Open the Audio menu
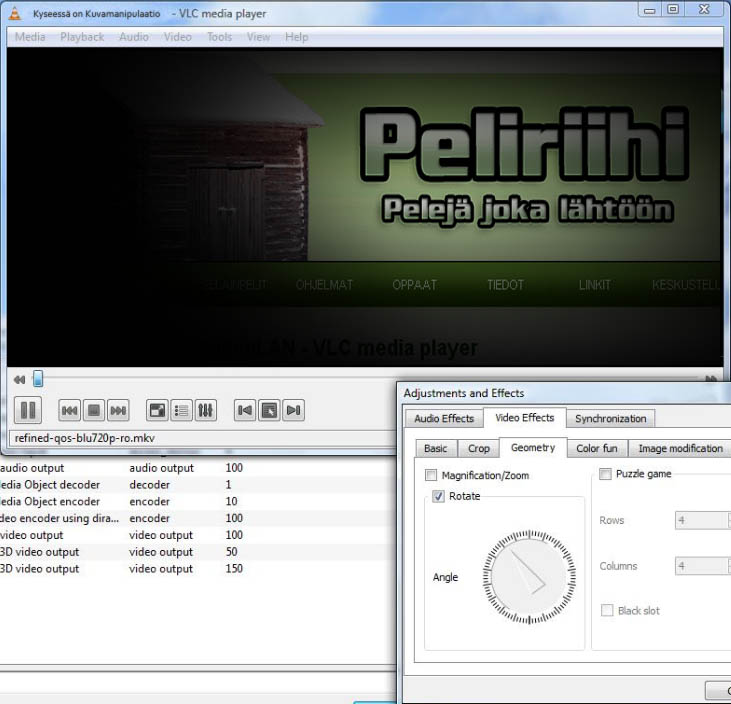The height and width of the screenshot is (704, 731). click(x=134, y=37)
